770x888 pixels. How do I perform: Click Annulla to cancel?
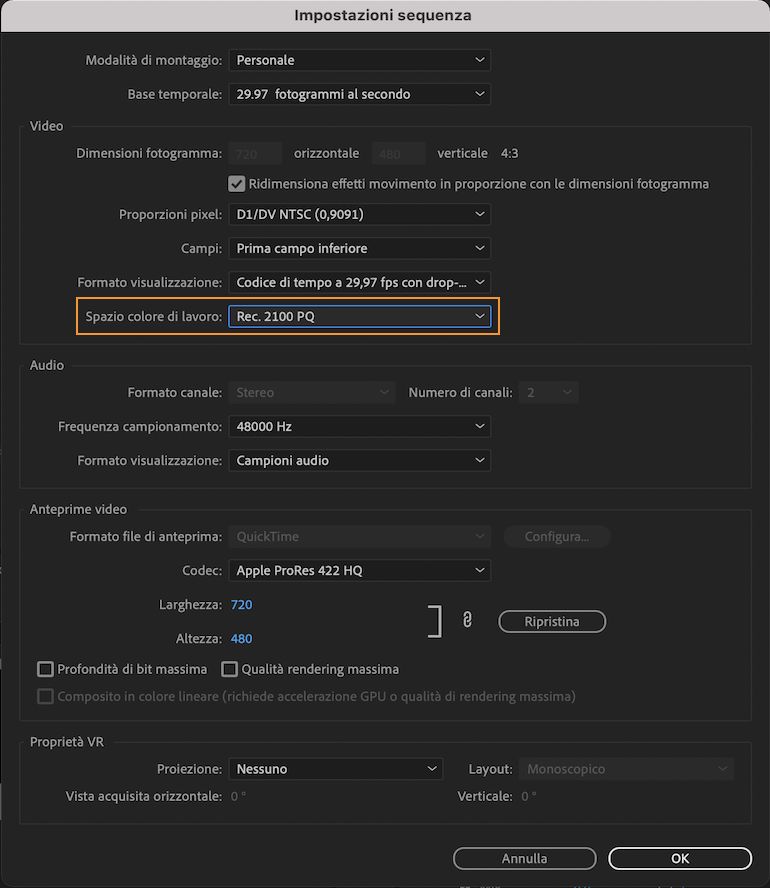[x=524, y=858]
